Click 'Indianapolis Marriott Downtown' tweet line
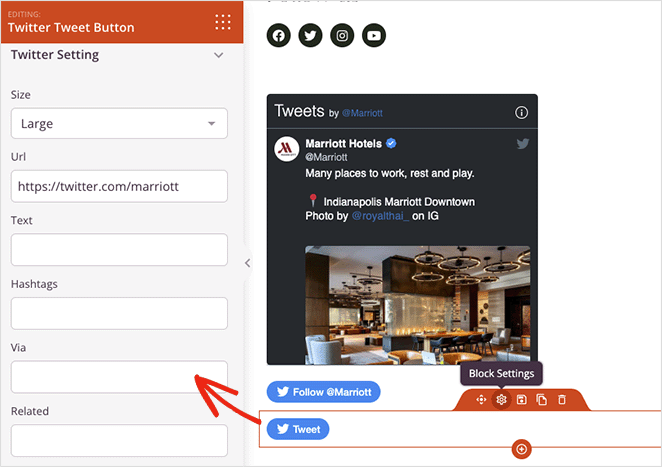This screenshot has height=467, width=662. pyautogui.click(x=399, y=202)
